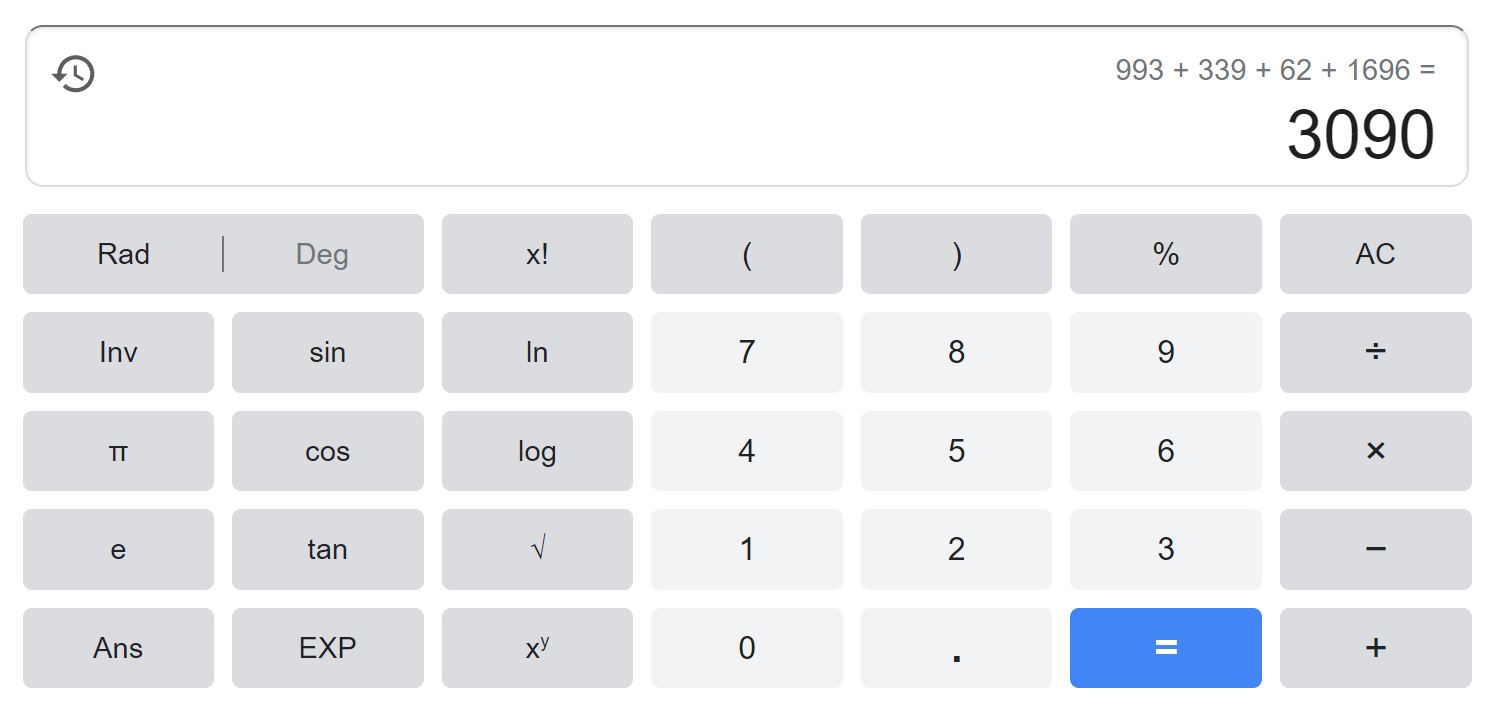Viewport: 1498px width, 718px height.
Task: Click the percent key
Action: tap(1166, 254)
